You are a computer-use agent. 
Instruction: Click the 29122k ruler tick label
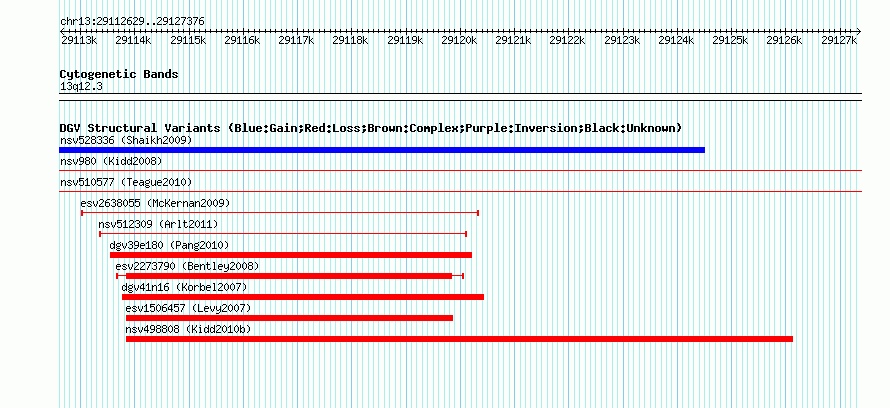[567, 40]
